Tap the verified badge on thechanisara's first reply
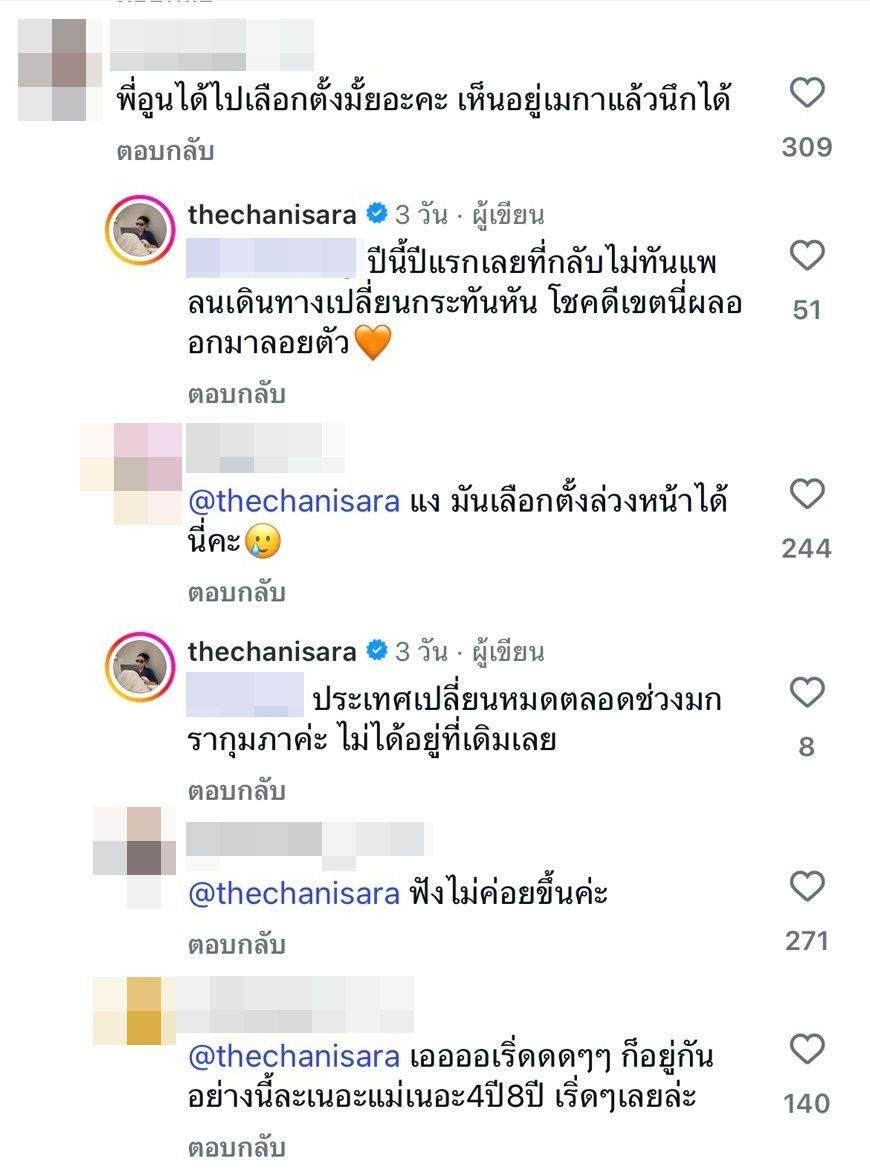The height and width of the screenshot is (1174, 870). (377, 213)
